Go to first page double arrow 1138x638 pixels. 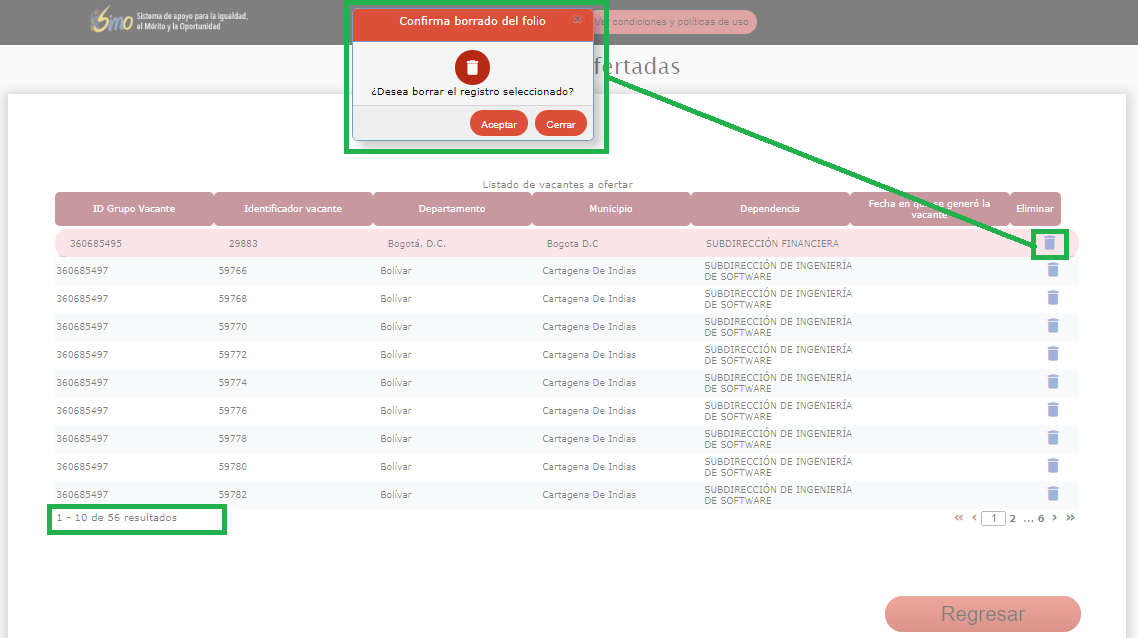click(x=959, y=518)
